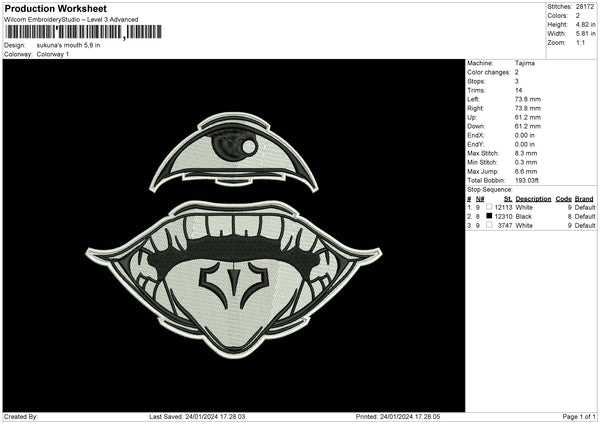Click the Width value 5.81 in
The image size is (600, 424).
[x=585, y=34]
